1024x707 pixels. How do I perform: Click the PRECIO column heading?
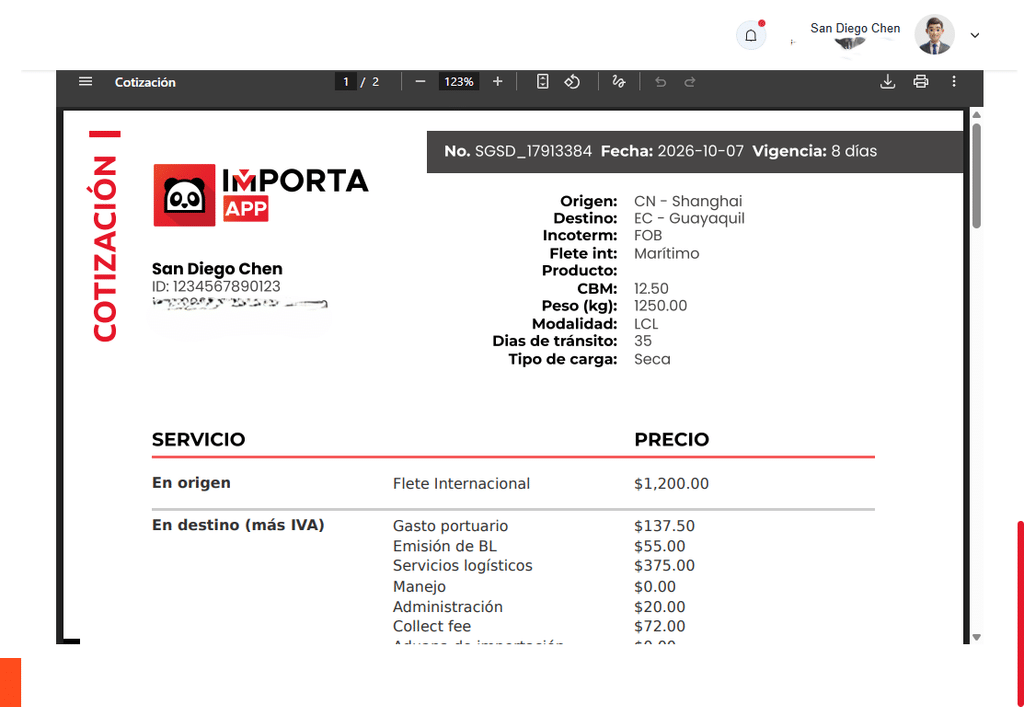[671, 439]
